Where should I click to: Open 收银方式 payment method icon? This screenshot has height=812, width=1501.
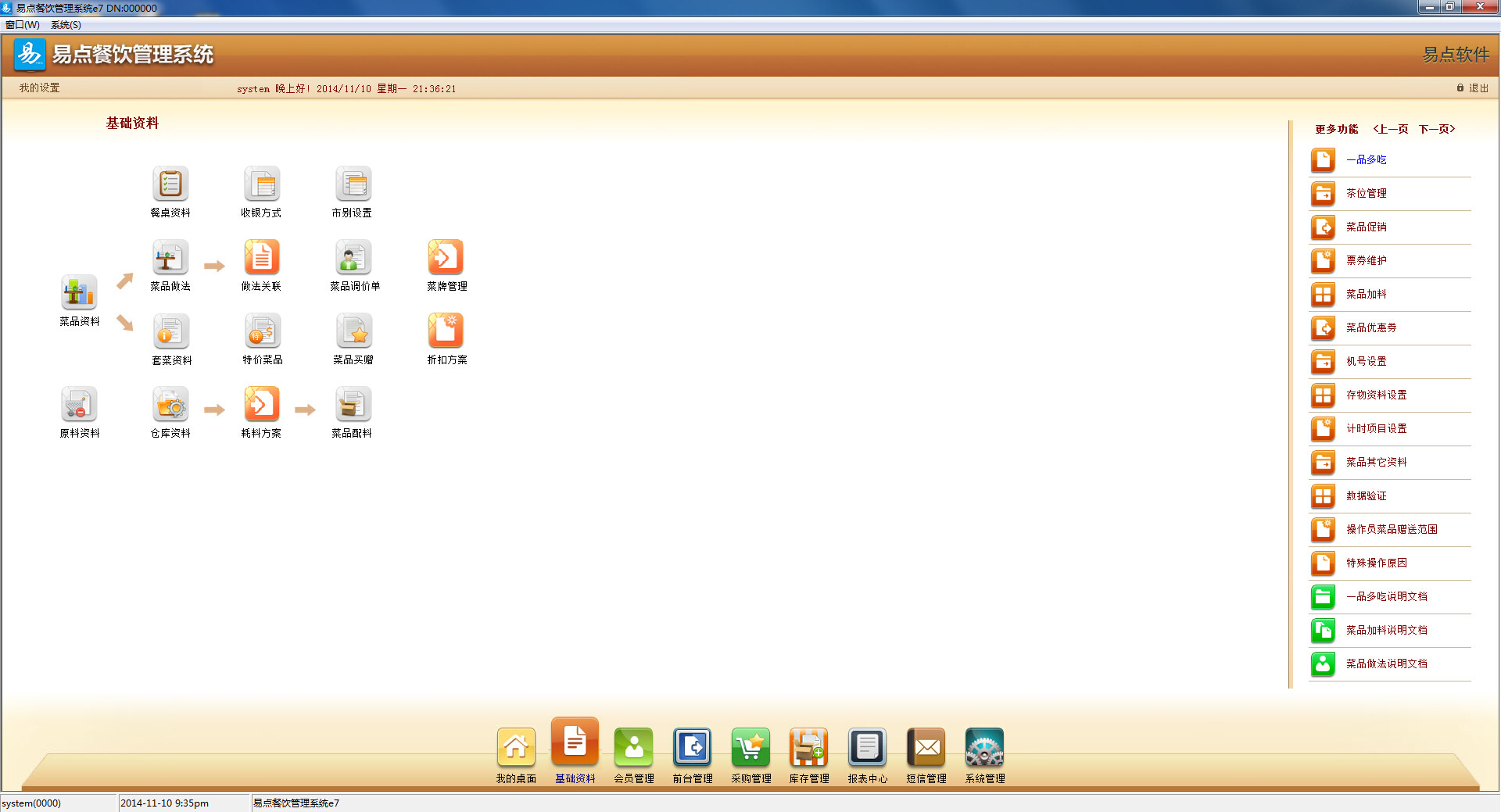click(261, 184)
